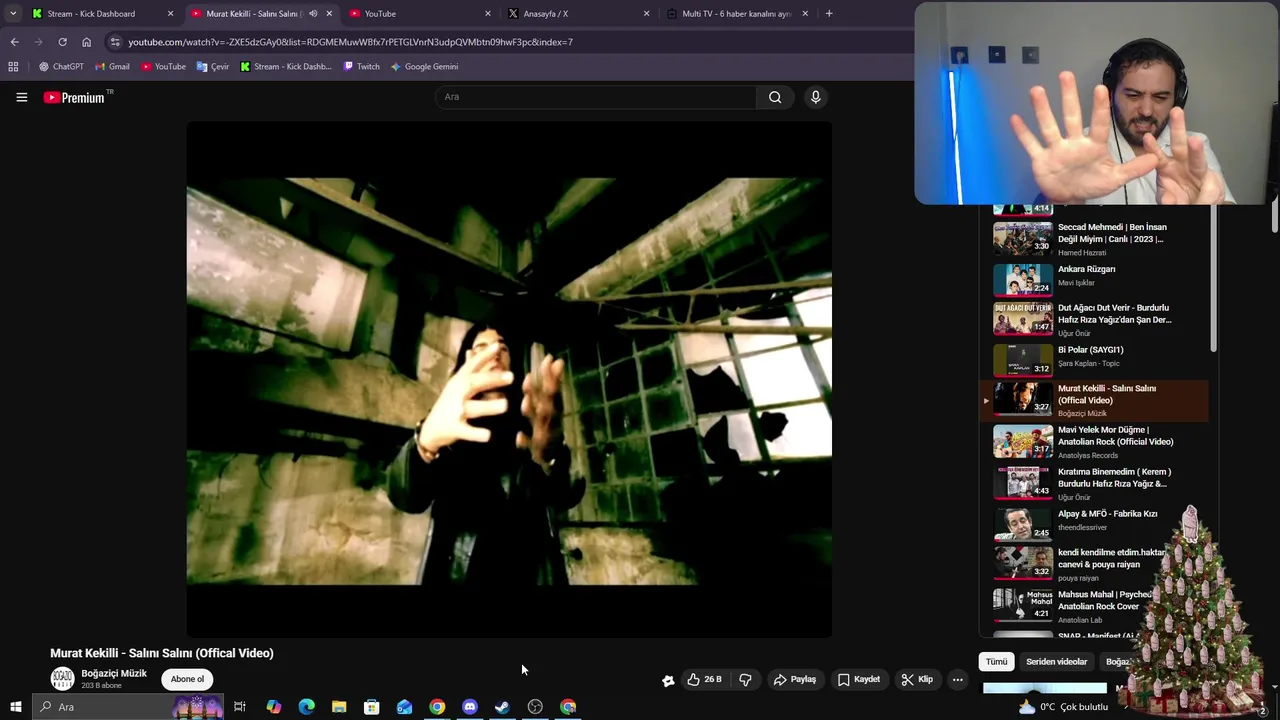Open the Stream - Kick Dashb... bookmark

[x=285, y=66]
